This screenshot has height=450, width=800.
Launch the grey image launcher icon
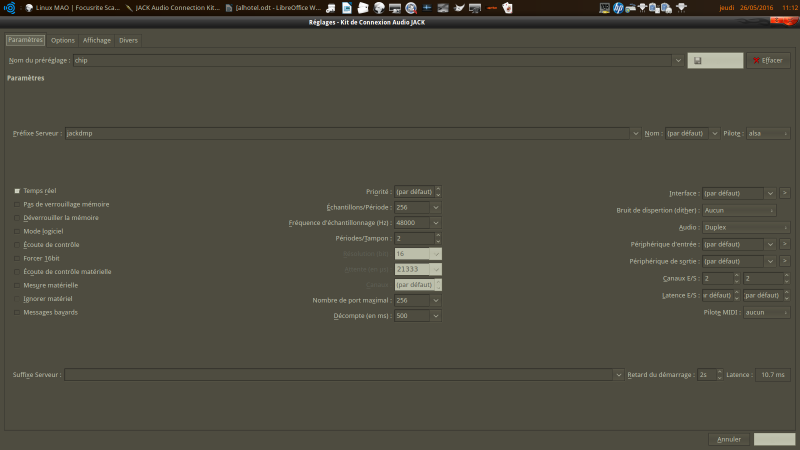click(x=443, y=8)
